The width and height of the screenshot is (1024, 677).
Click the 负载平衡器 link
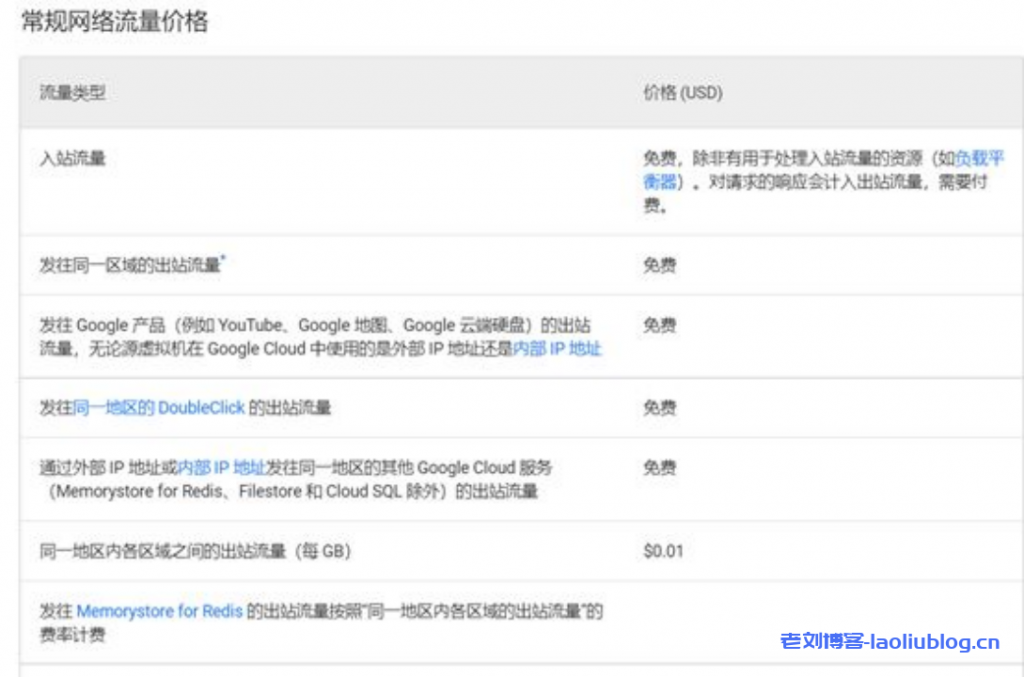(x=980, y=159)
